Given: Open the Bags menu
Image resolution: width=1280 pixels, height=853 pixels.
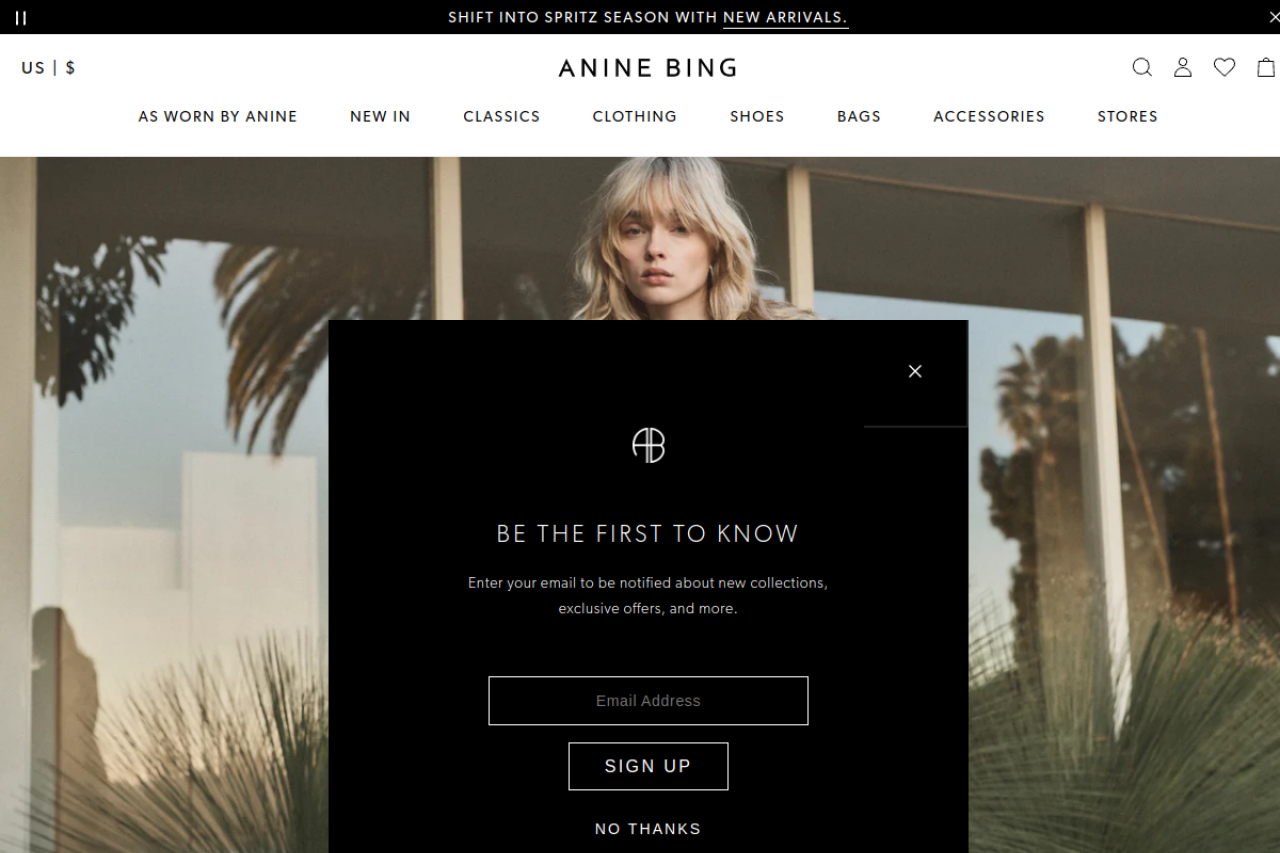Looking at the screenshot, I should (x=859, y=116).
